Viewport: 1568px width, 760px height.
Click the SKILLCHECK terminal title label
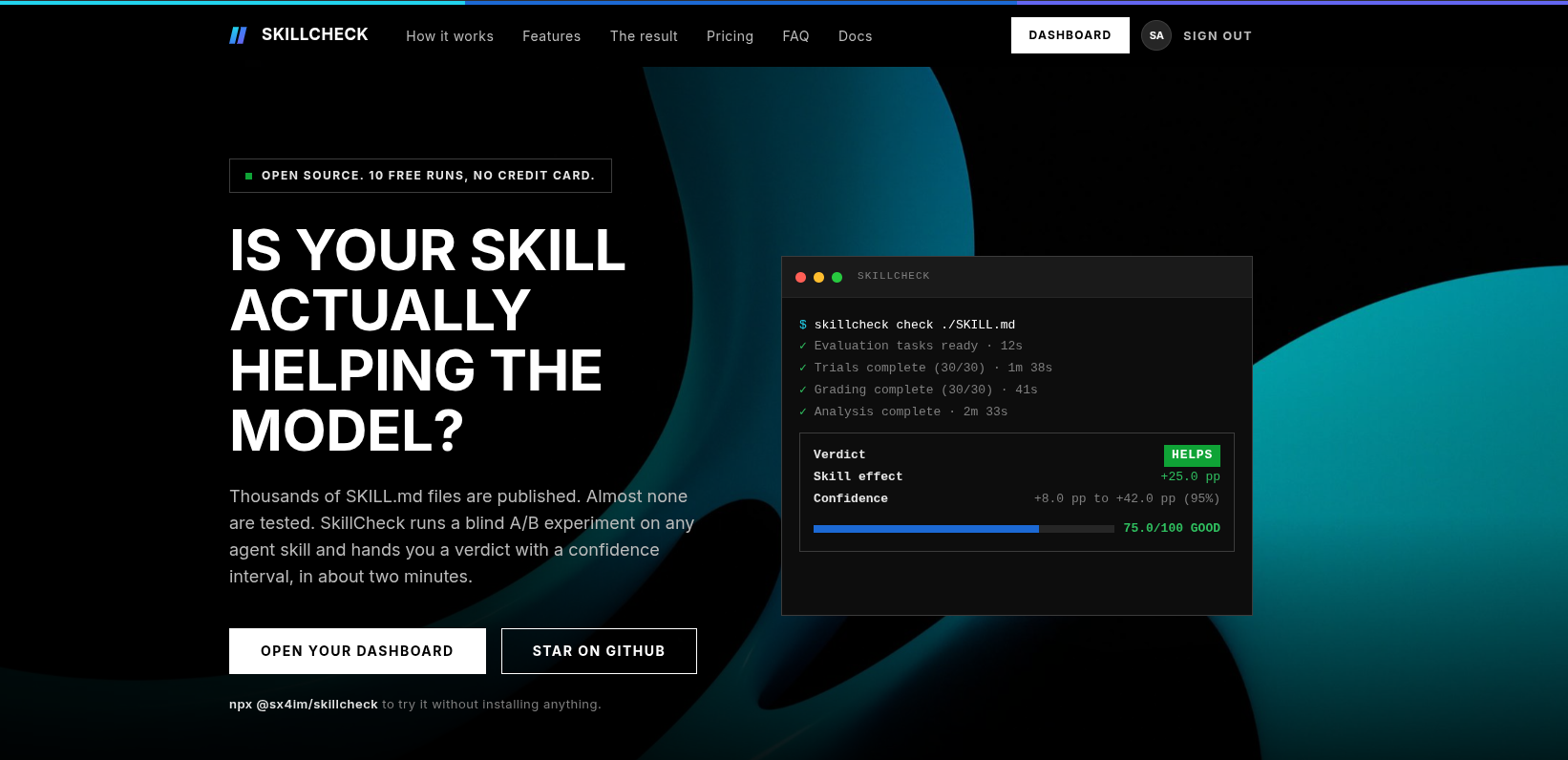click(x=893, y=276)
